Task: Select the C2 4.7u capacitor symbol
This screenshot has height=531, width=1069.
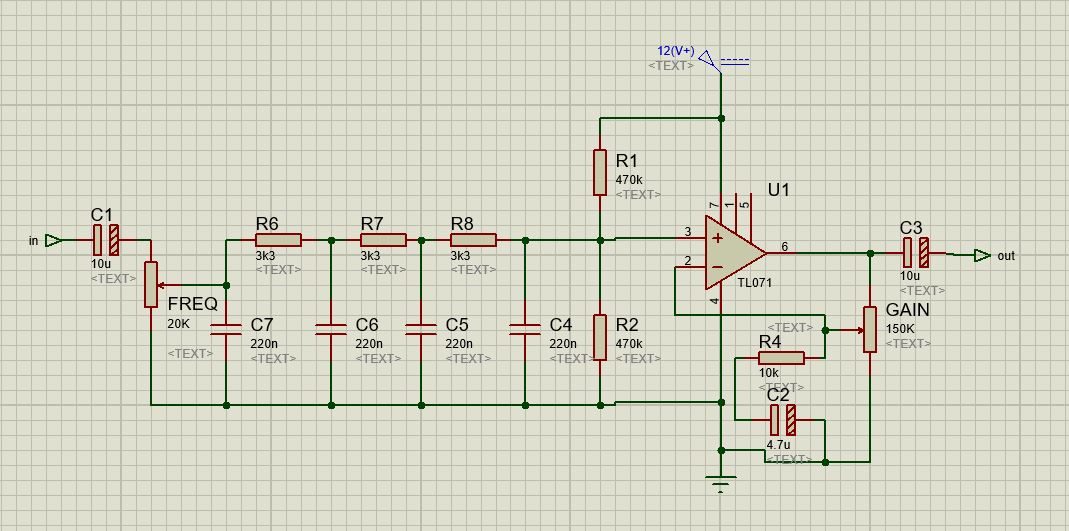Action: click(782, 420)
